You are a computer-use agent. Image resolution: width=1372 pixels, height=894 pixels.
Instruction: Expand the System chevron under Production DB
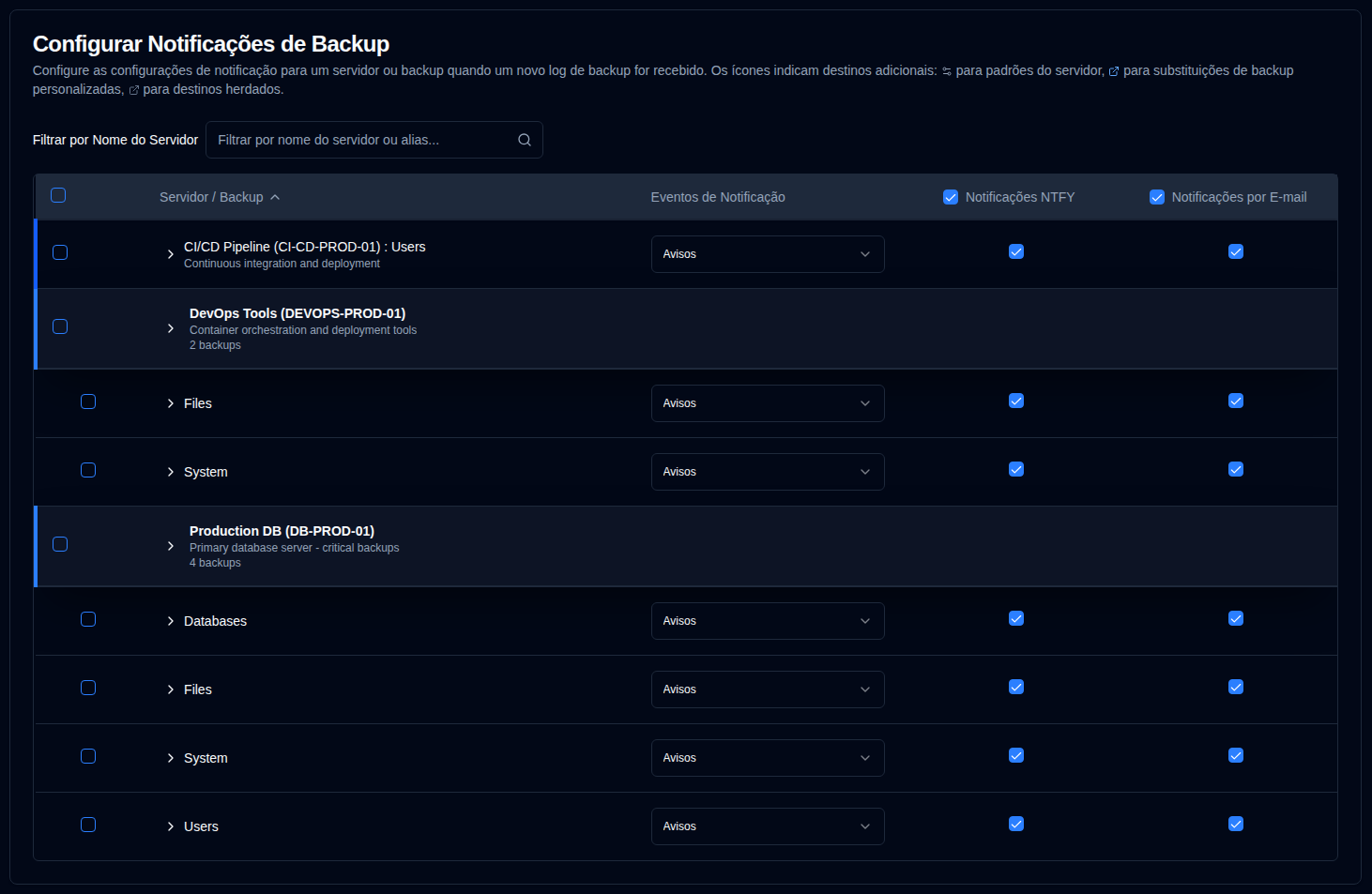pyautogui.click(x=170, y=758)
